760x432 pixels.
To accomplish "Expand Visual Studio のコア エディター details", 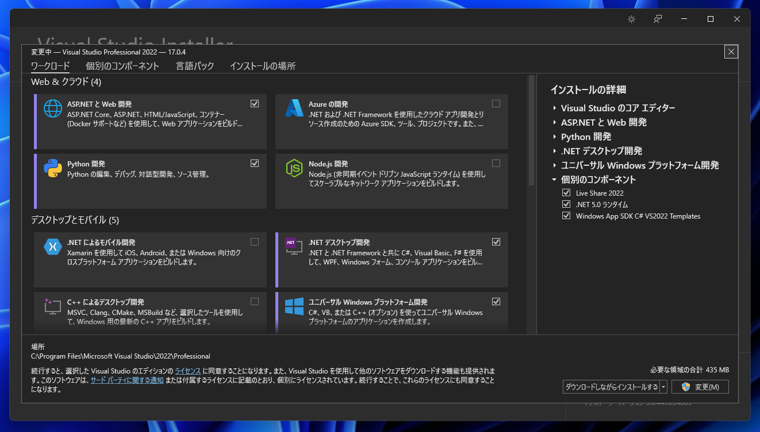I will coord(554,108).
